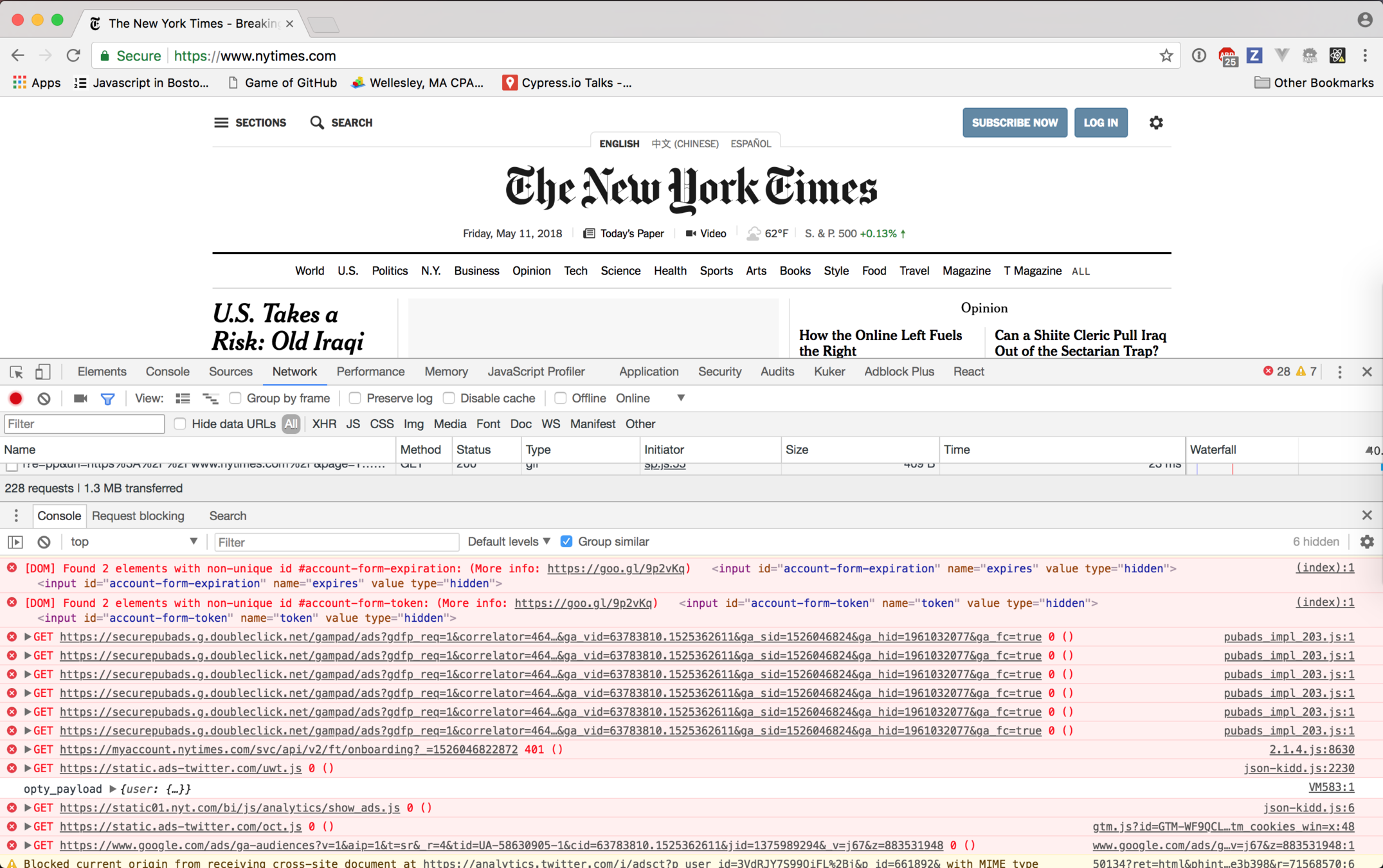
Task: Toggle the network filter funnel icon
Action: click(107, 399)
